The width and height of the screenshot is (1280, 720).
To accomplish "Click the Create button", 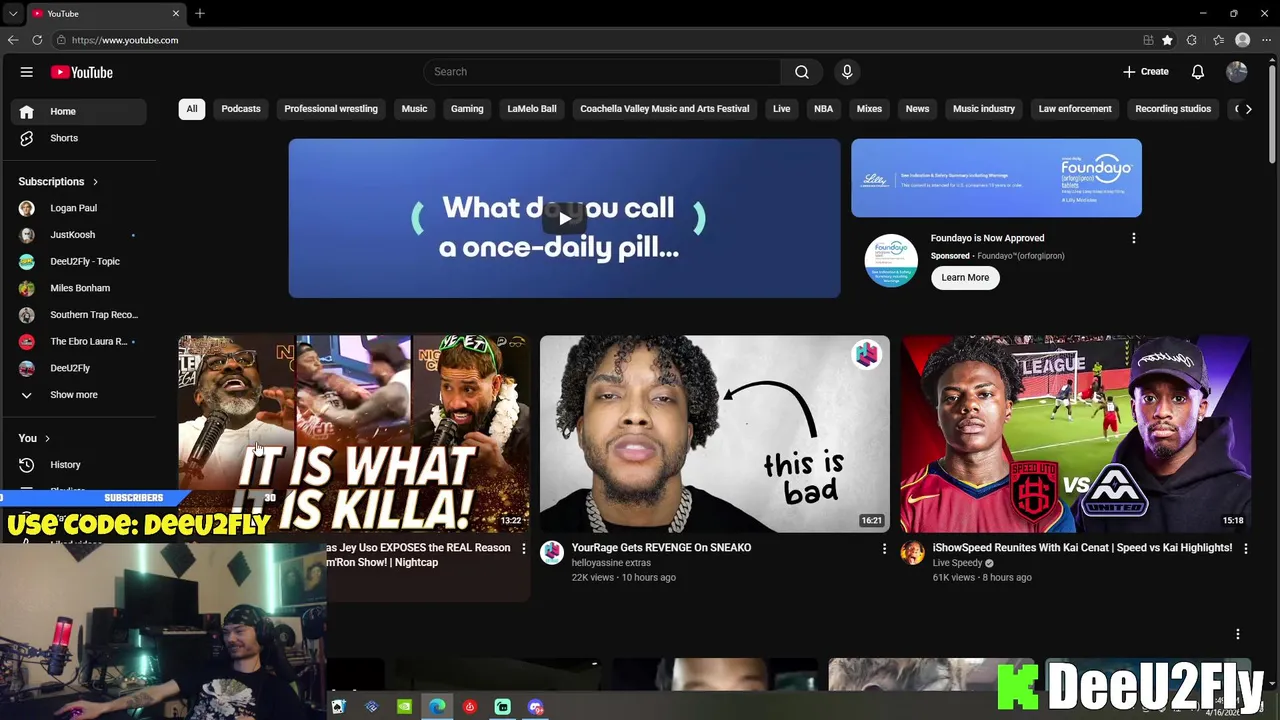I will (x=1146, y=72).
